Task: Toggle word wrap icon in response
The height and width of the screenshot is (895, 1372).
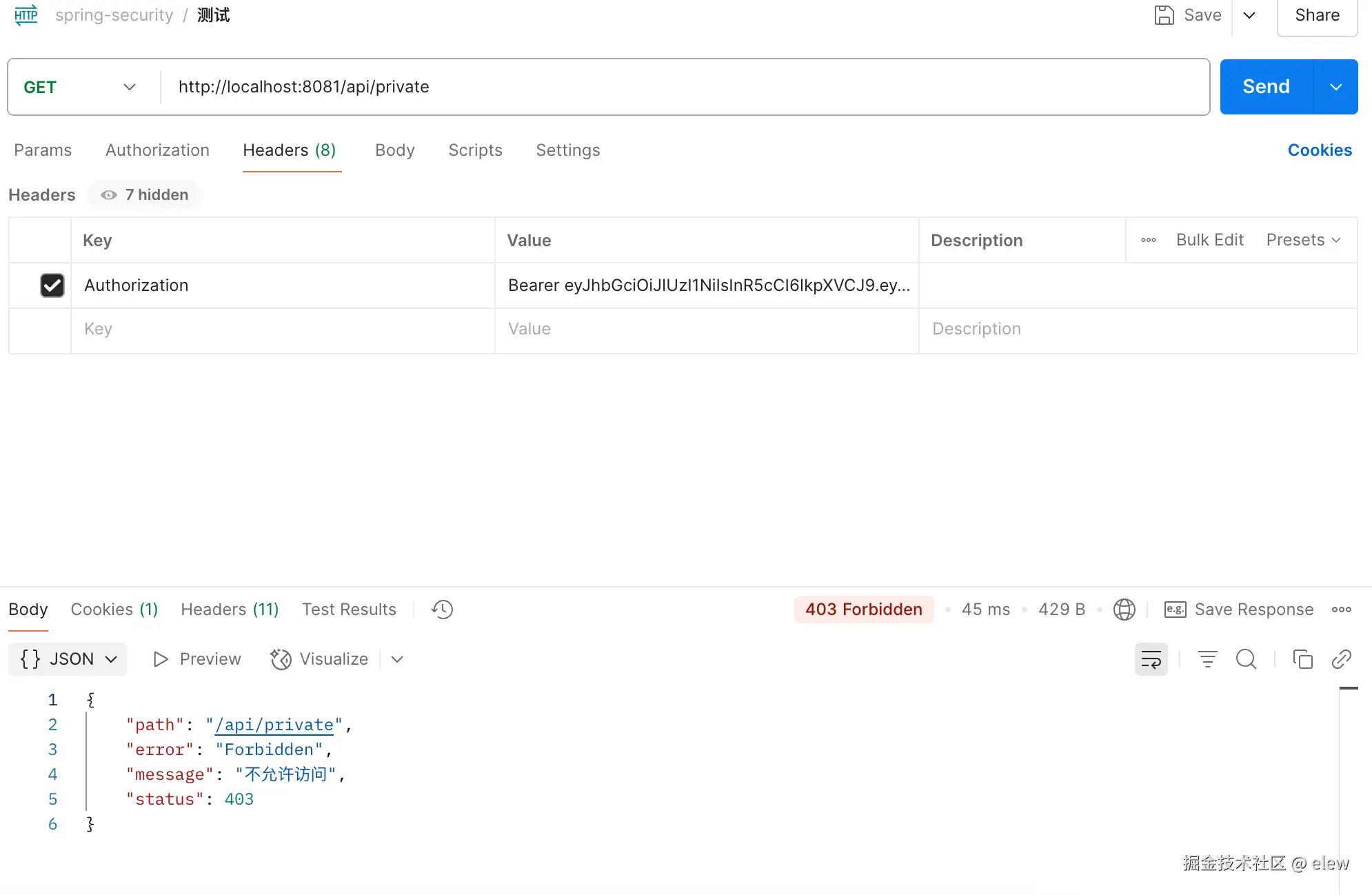Action: coord(1151,659)
